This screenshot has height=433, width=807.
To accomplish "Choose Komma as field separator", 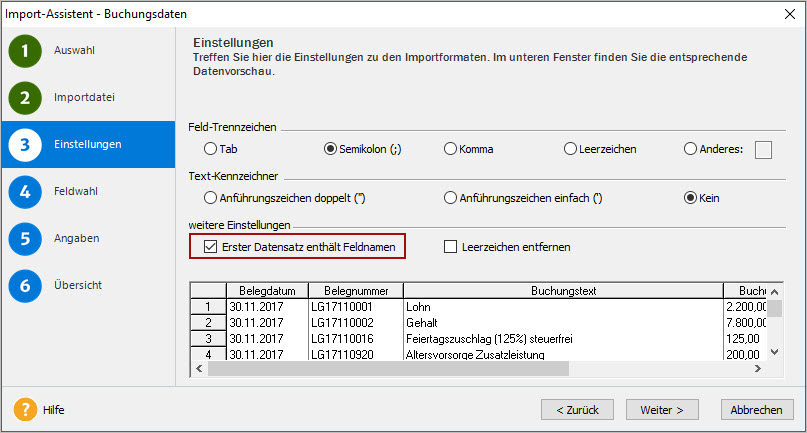I will 450,149.
